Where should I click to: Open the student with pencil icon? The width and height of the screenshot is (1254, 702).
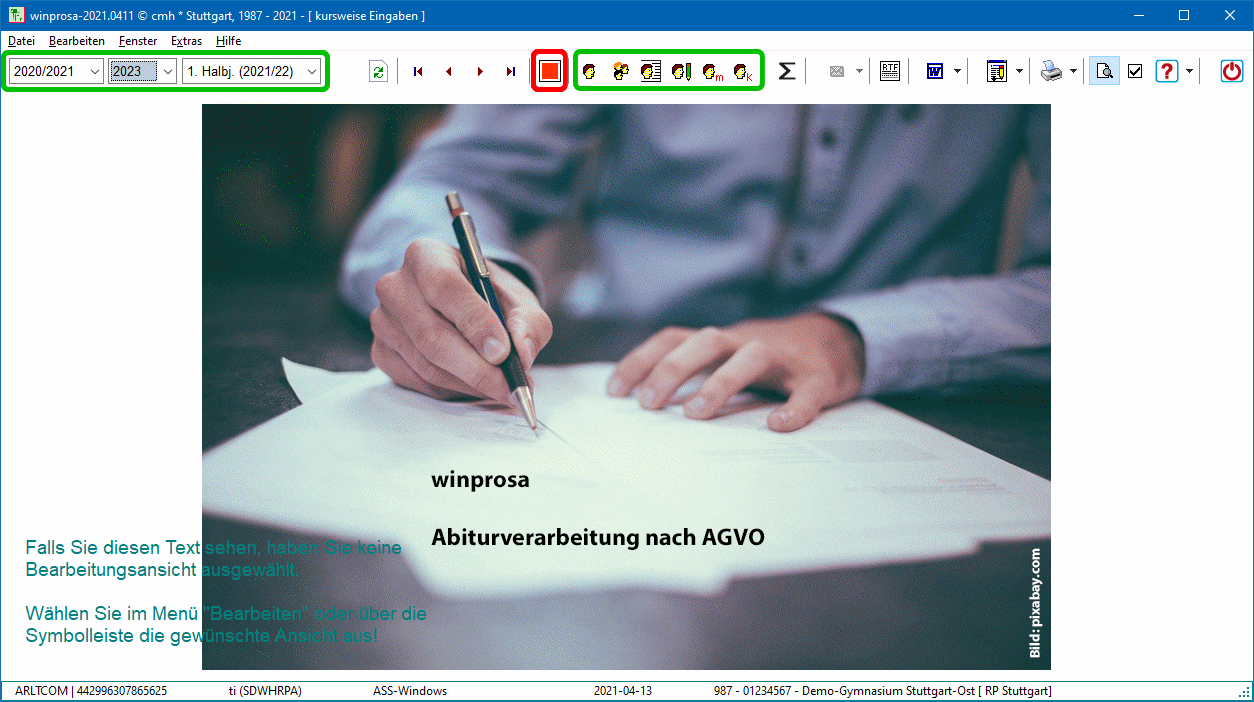pyautogui.click(x=681, y=71)
